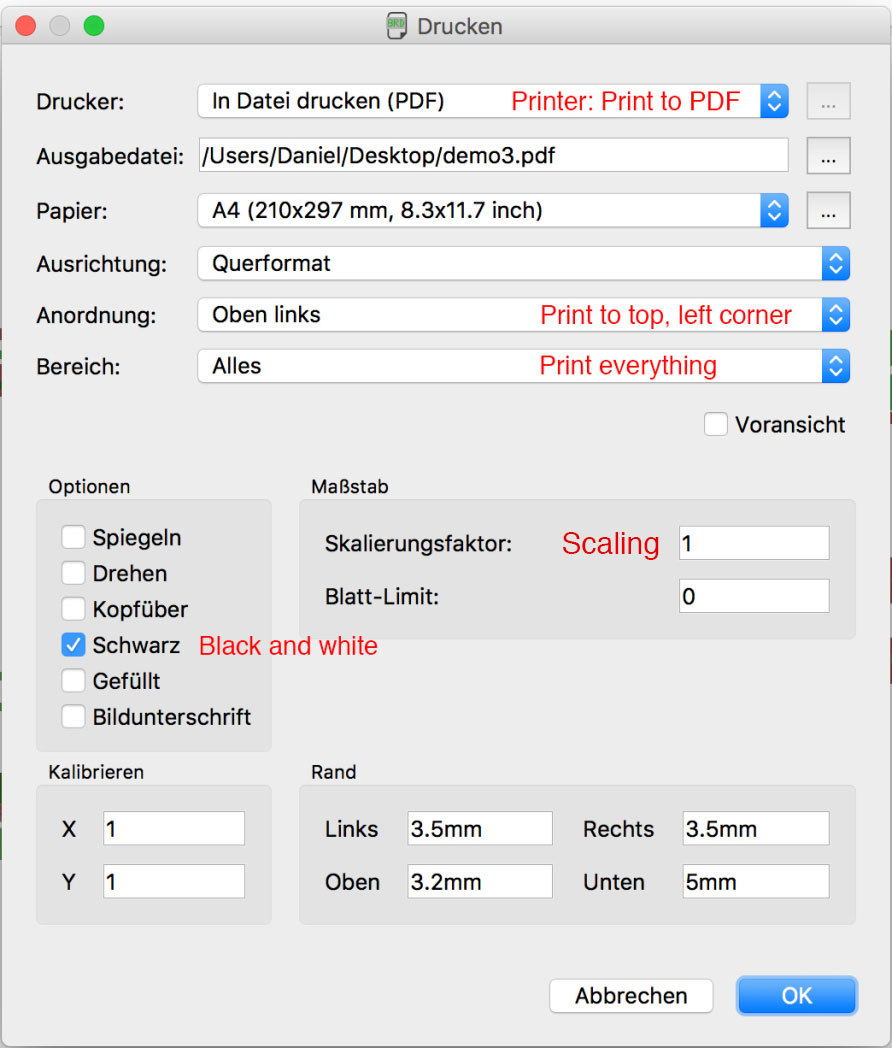The width and height of the screenshot is (892, 1048).
Task: Toggle the Spiegeln checkbox
Action: click(73, 538)
